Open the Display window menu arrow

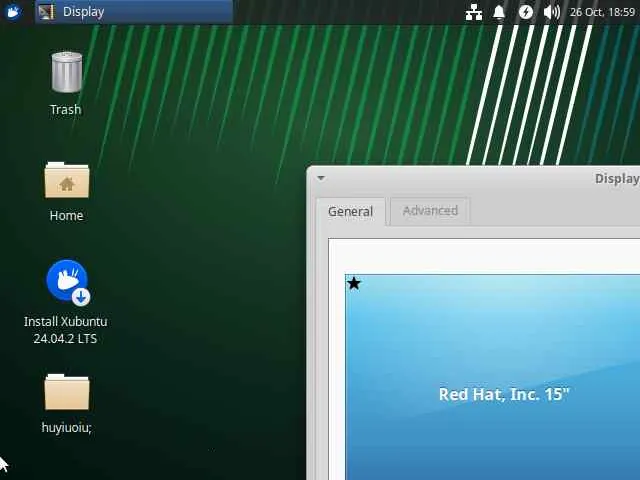[321, 178]
